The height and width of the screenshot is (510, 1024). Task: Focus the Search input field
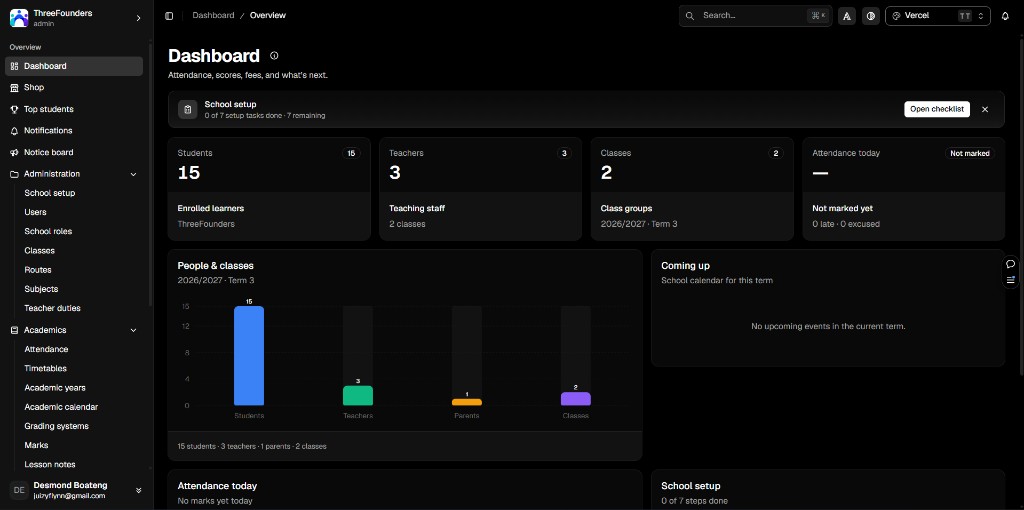click(756, 16)
